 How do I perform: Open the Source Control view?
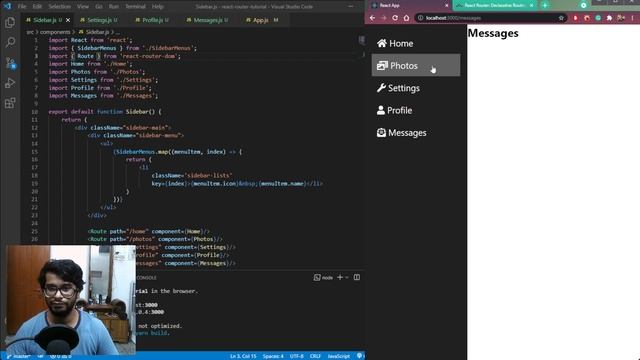coord(10,63)
